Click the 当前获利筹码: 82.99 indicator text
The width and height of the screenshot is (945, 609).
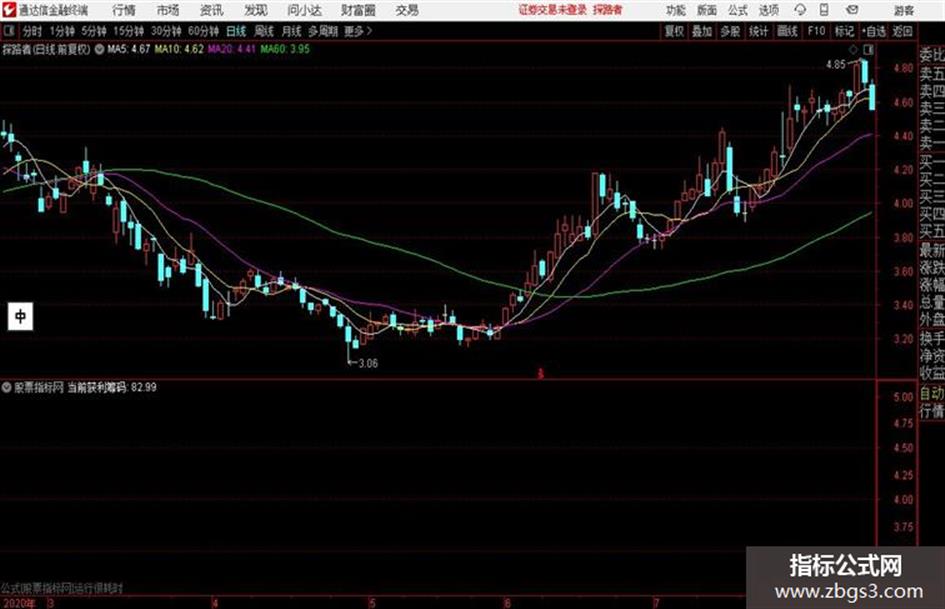point(111,387)
